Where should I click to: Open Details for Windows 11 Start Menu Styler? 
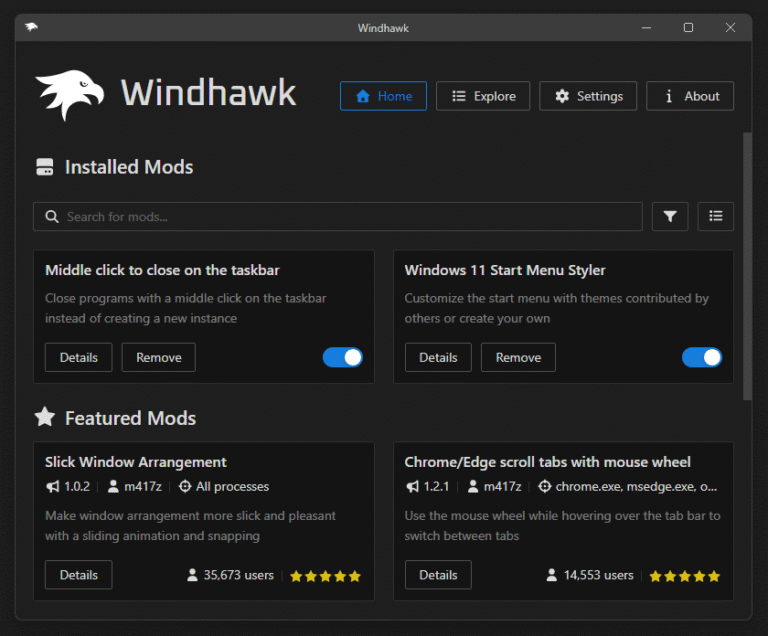click(438, 357)
